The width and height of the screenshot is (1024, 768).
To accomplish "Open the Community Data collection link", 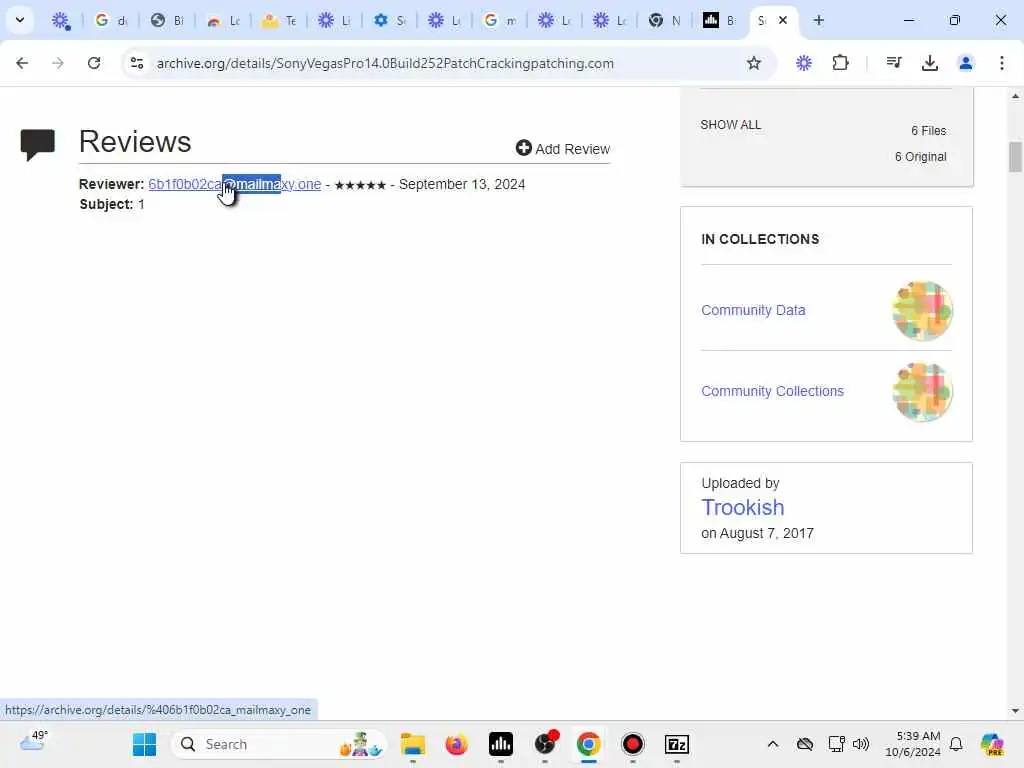I will click(753, 310).
